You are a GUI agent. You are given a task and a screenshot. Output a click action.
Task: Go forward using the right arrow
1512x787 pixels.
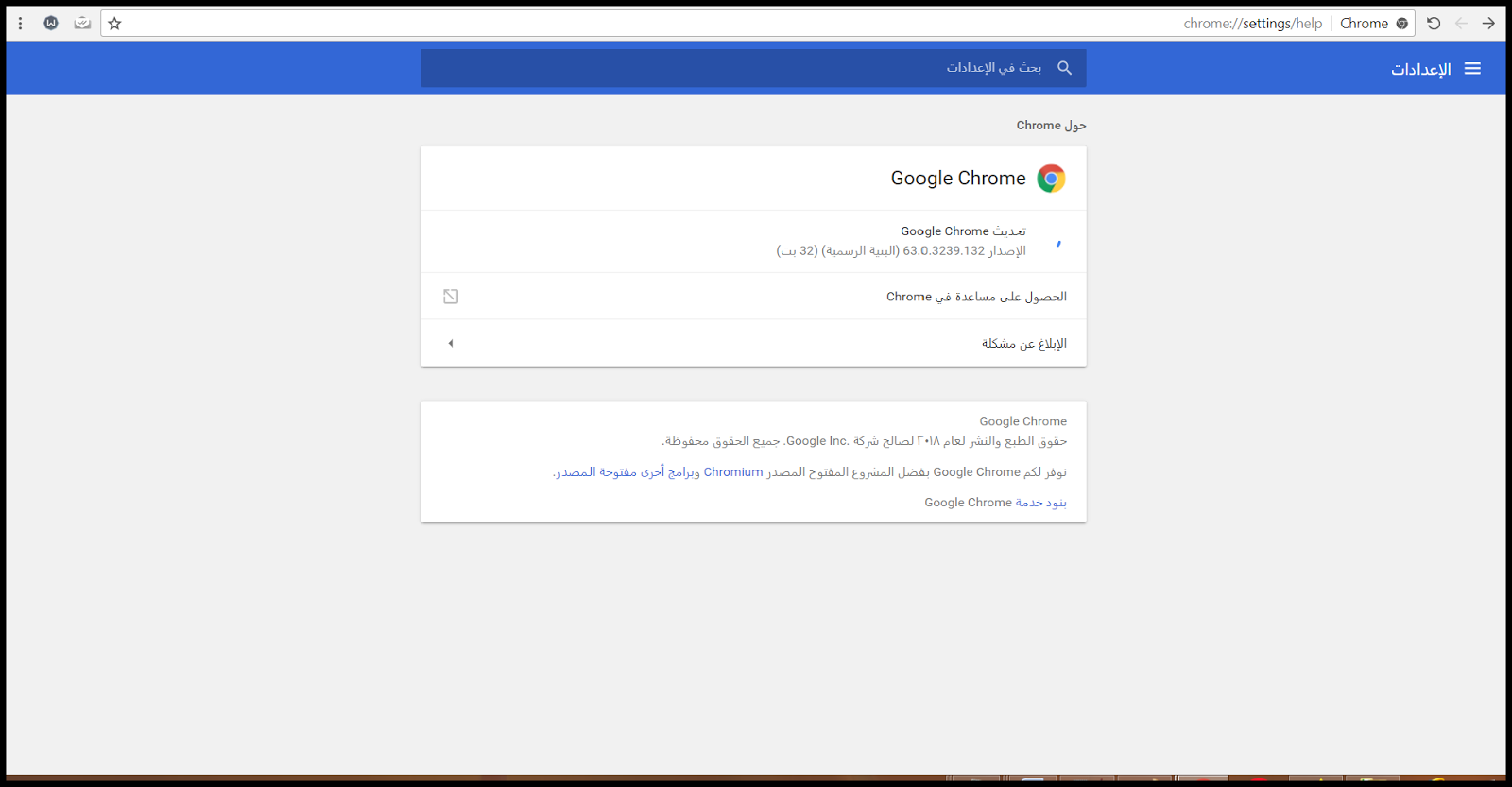pos(1488,24)
